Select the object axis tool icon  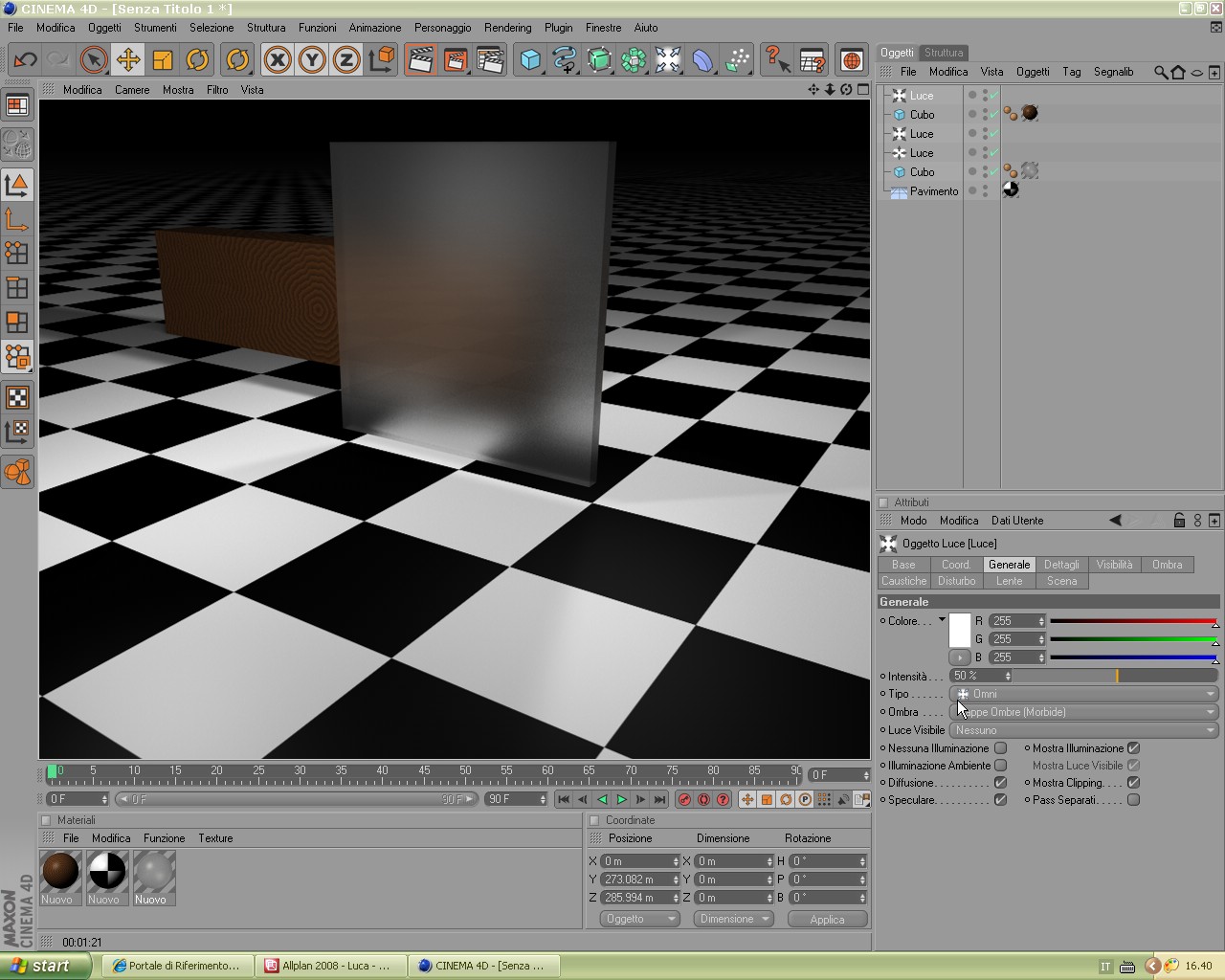coord(17,222)
